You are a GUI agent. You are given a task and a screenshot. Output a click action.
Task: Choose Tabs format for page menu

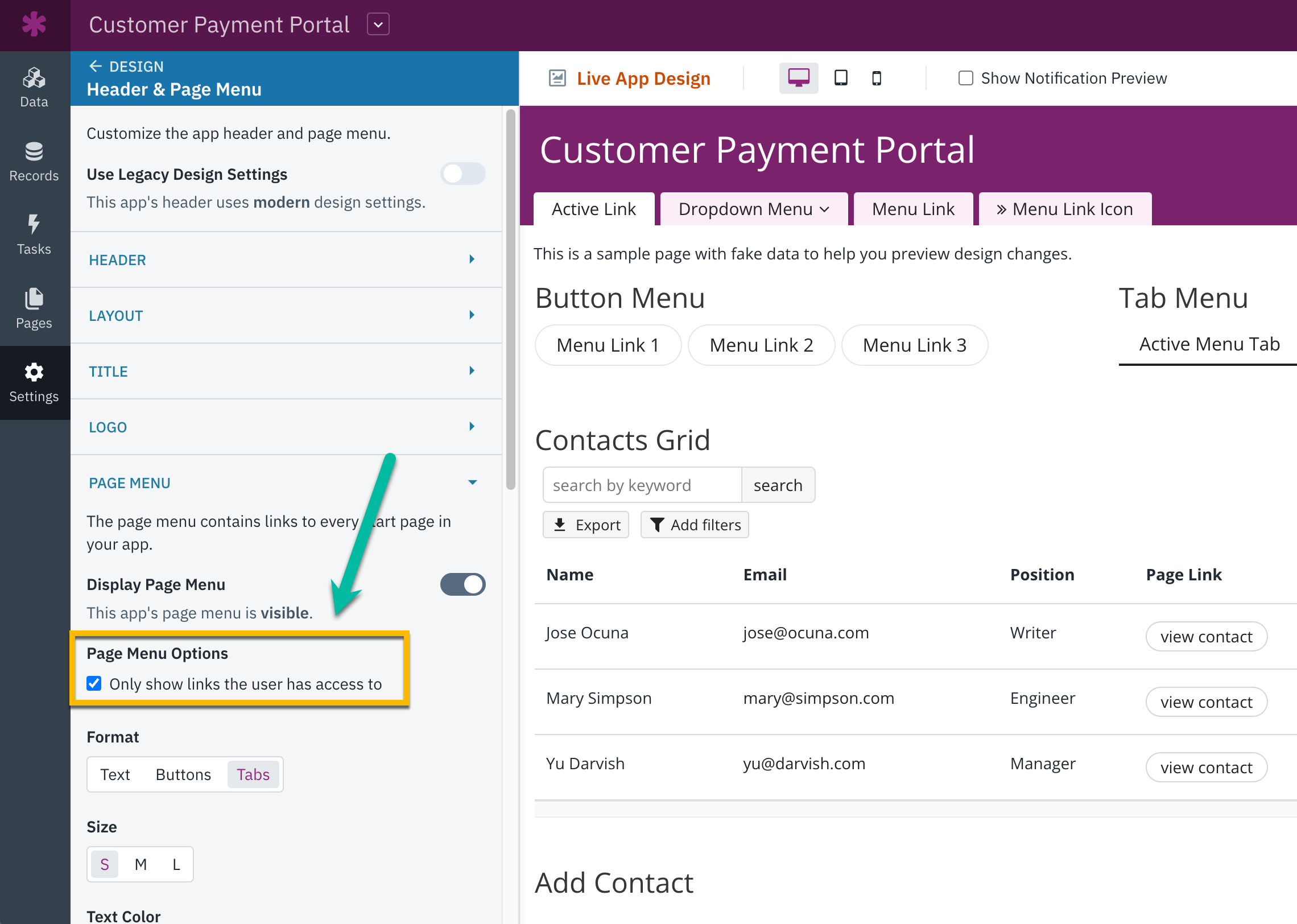[x=253, y=774]
